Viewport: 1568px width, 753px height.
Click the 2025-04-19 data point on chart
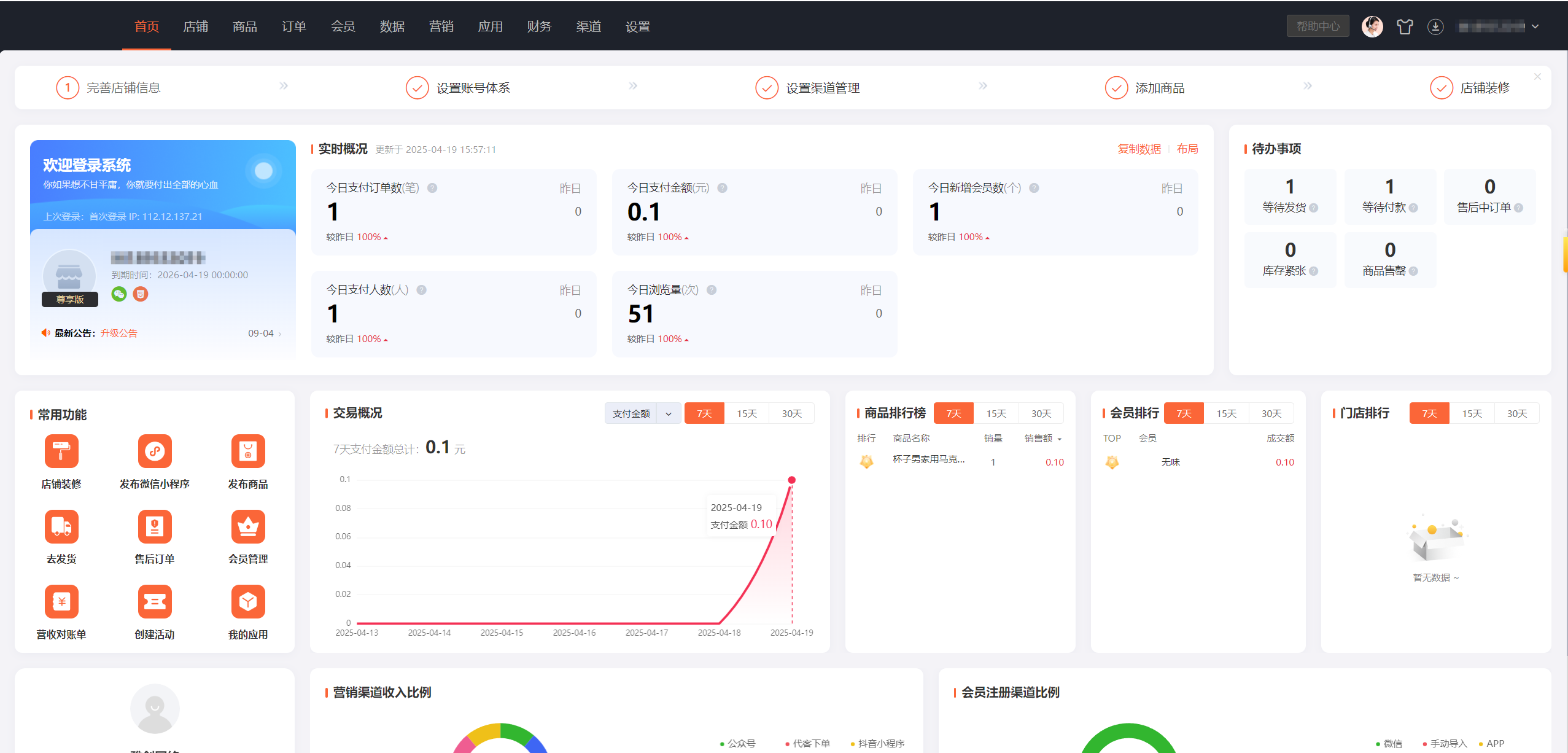791,480
